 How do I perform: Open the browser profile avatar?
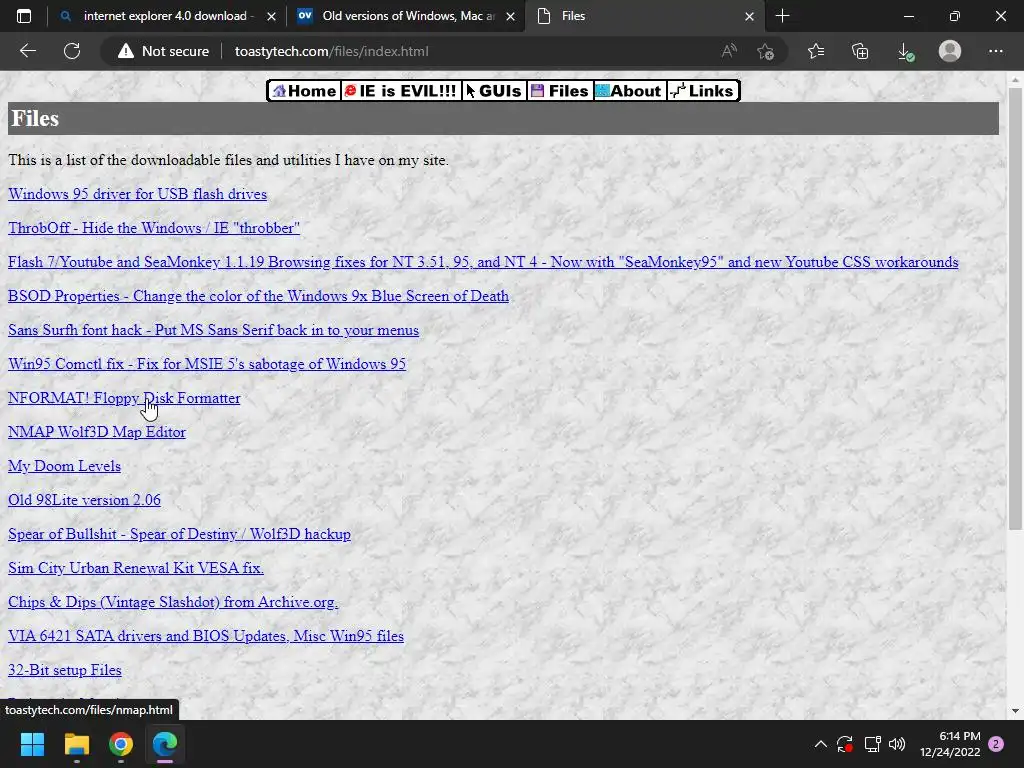click(x=950, y=51)
